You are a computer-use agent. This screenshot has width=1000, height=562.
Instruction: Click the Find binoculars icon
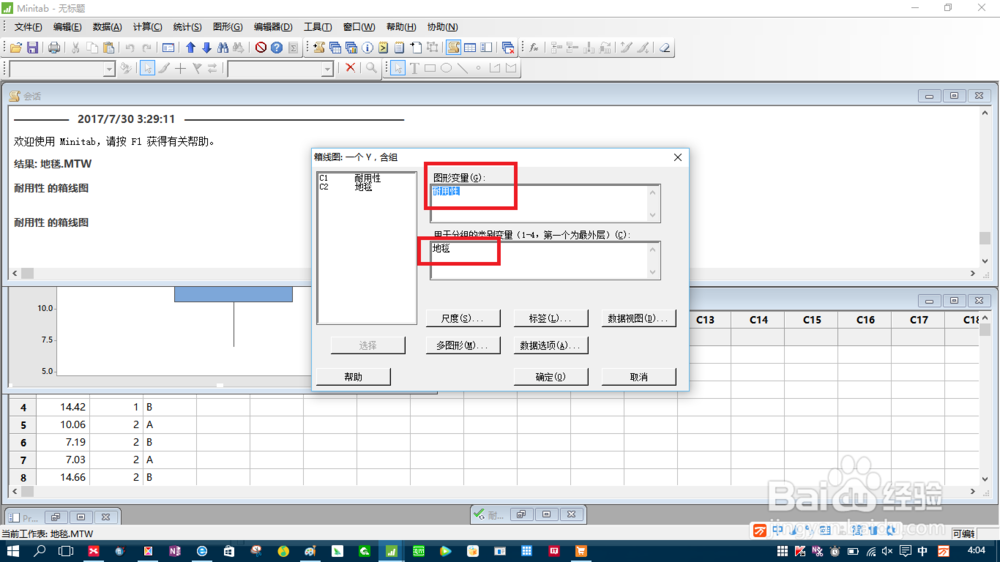click(x=223, y=48)
